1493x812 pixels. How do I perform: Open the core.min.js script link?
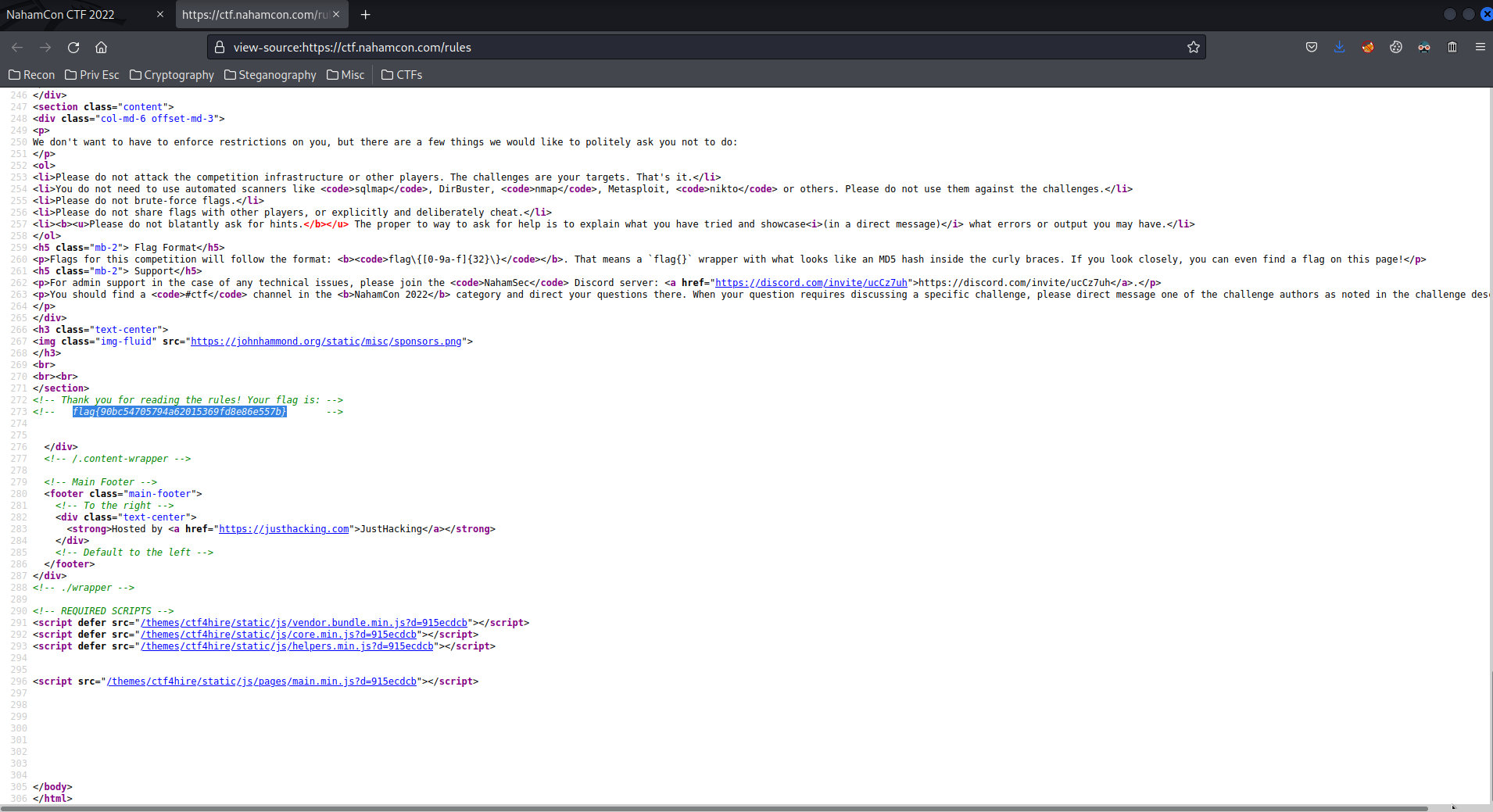(x=278, y=635)
